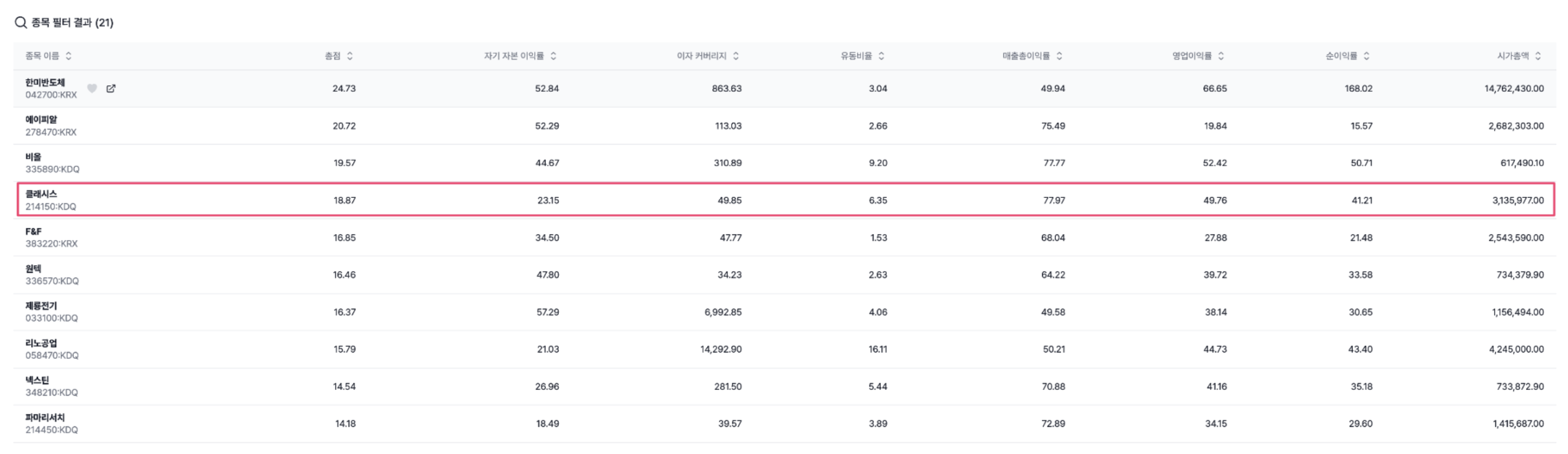1568x454 pixels.
Task: Sort the table by 이자 커버리지 arrows
Action: click(x=735, y=56)
